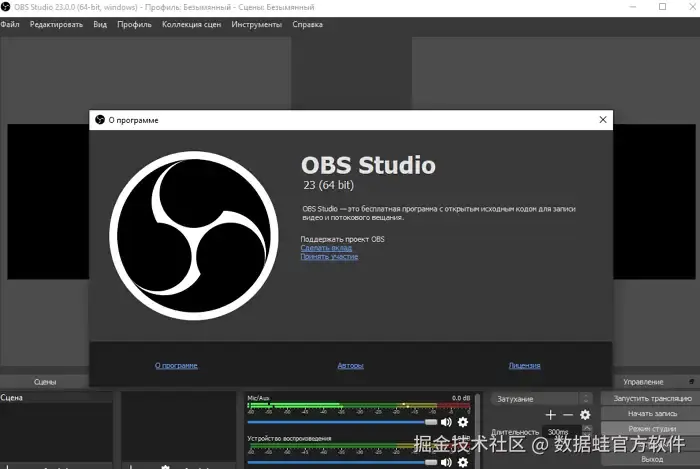Follow the Сделать вклад link
Image resolution: width=700 pixels, height=469 pixels.
point(326,248)
